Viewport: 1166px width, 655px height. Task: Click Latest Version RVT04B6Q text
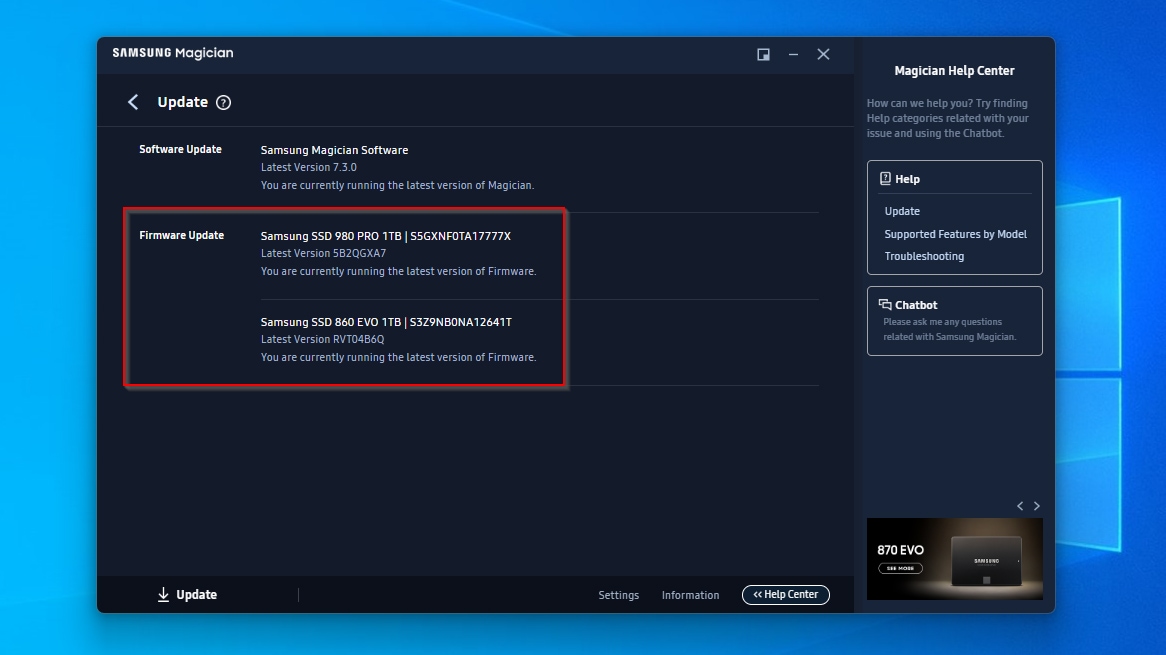(x=323, y=339)
